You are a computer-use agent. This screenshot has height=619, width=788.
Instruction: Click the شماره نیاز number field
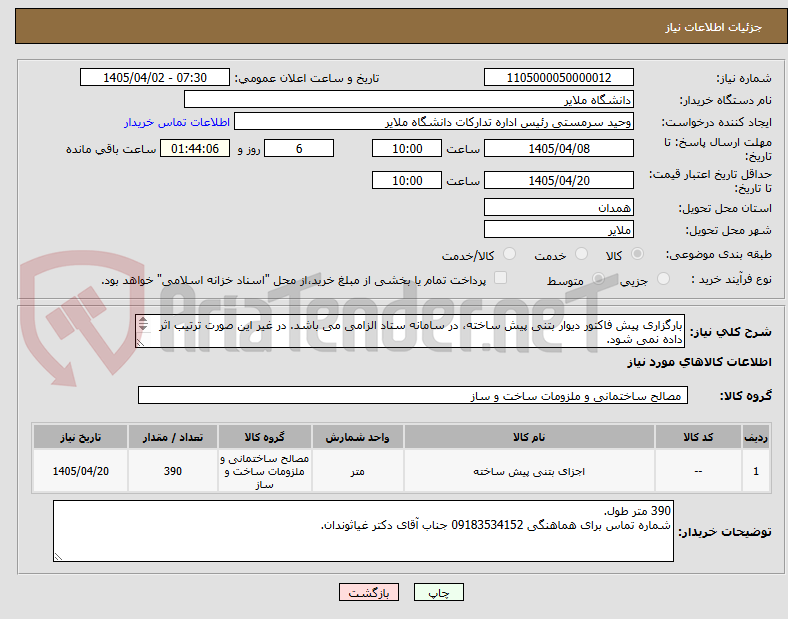(x=559, y=77)
